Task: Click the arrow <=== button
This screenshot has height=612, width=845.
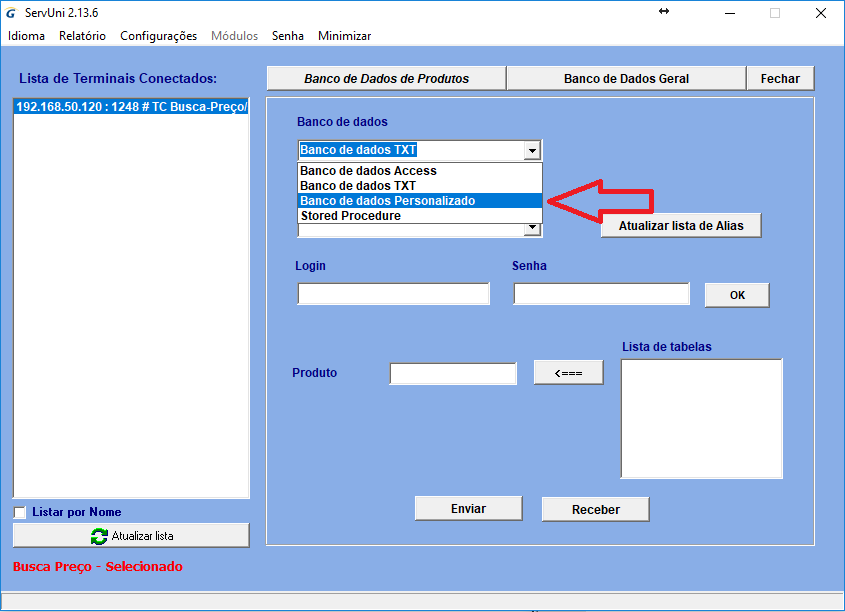Action: coord(568,373)
